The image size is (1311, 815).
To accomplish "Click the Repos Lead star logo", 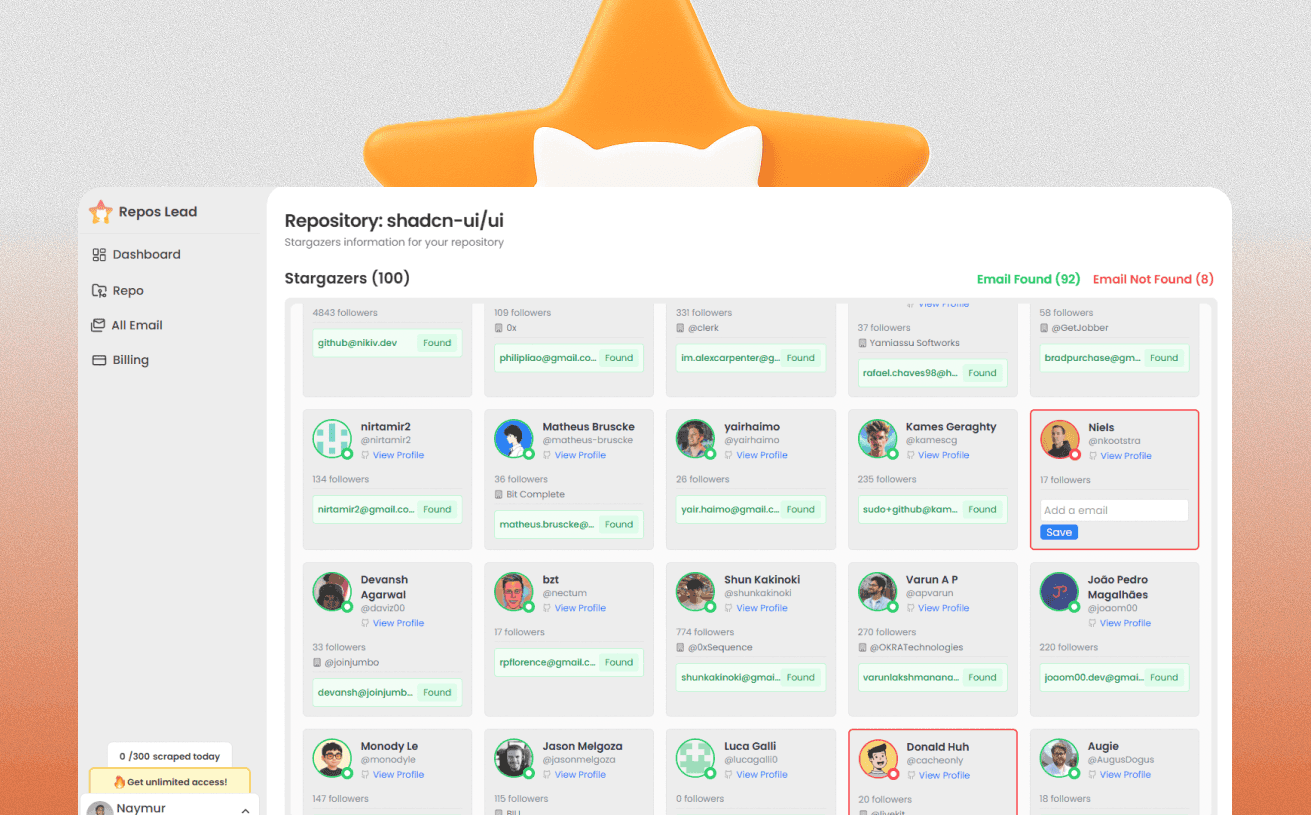I will (x=100, y=212).
